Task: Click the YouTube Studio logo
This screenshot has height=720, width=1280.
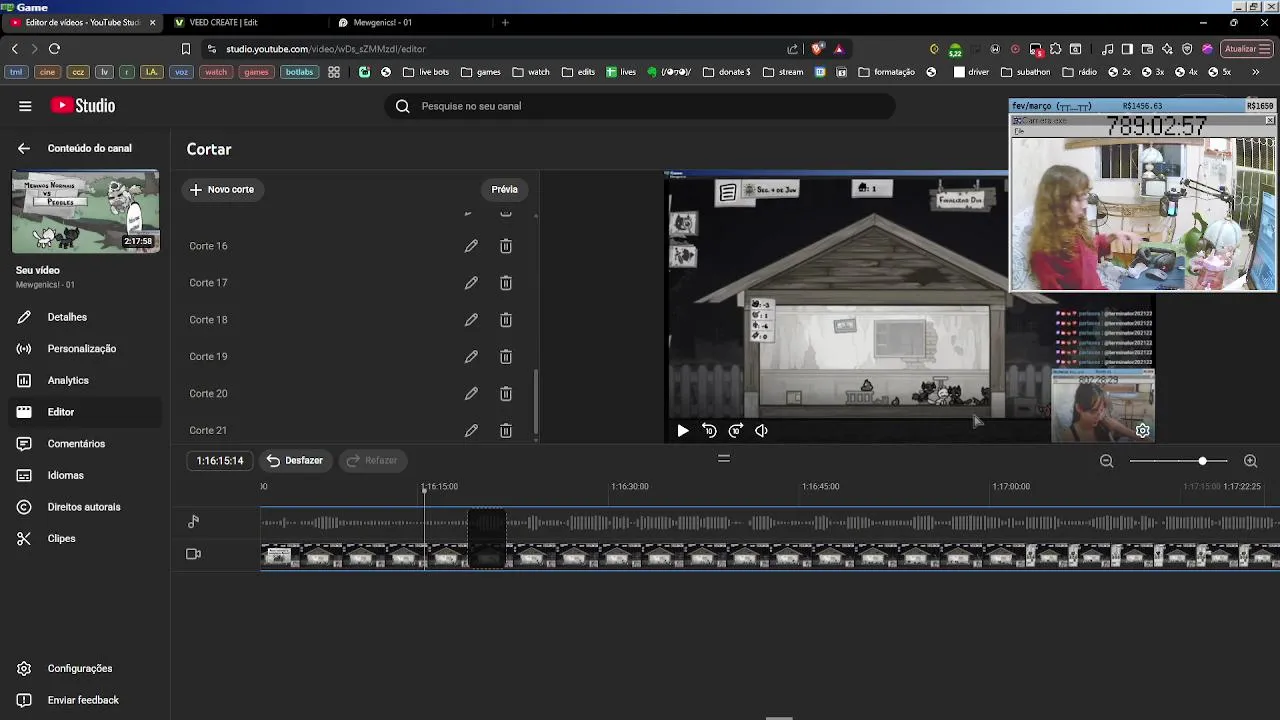Action: point(83,106)
